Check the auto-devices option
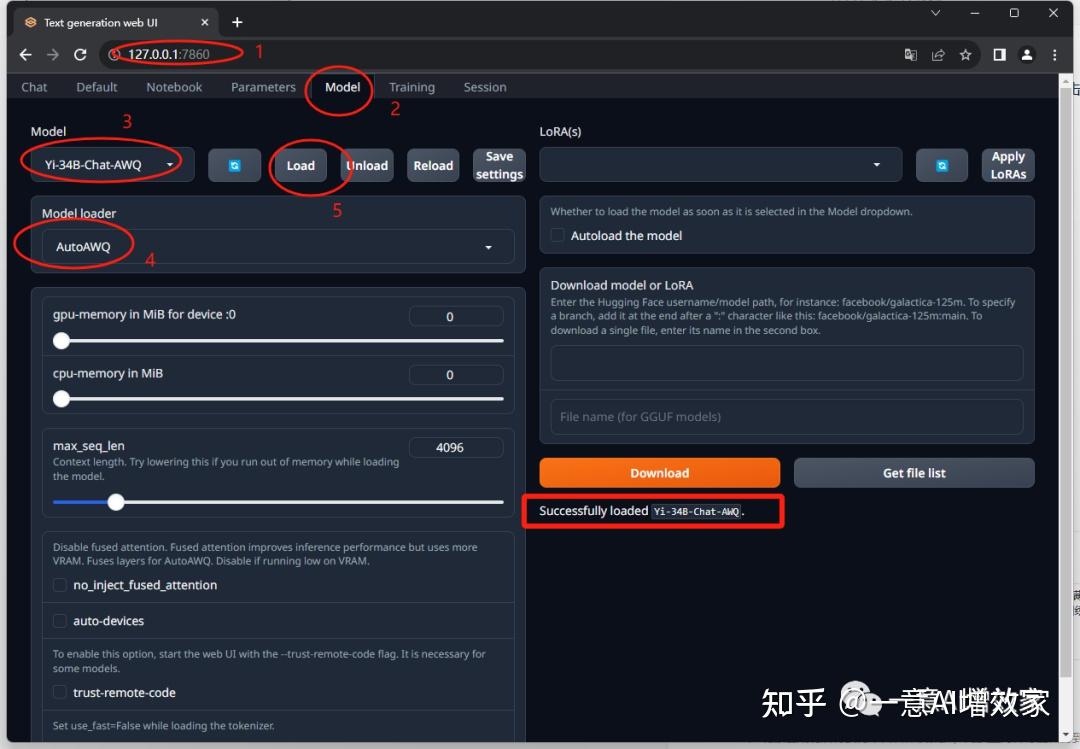The image size is (1080, 749). click(60, 621)
